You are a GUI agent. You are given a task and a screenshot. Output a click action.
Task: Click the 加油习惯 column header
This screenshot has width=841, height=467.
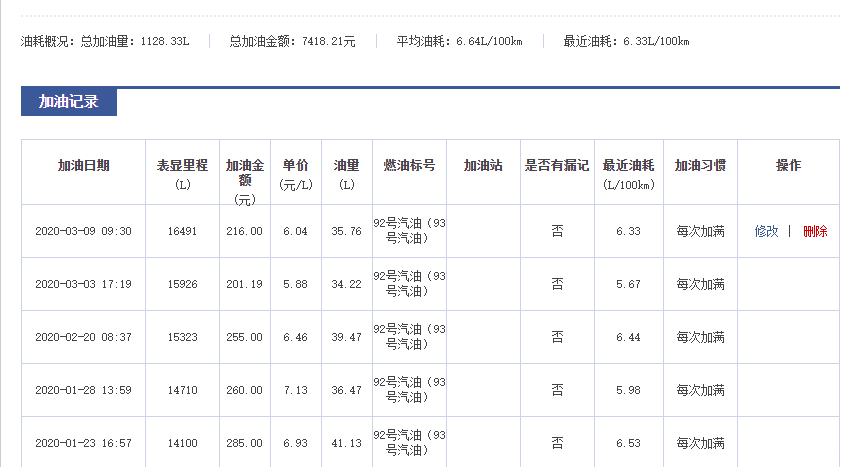pyautogui.click(x=700, y=166)
